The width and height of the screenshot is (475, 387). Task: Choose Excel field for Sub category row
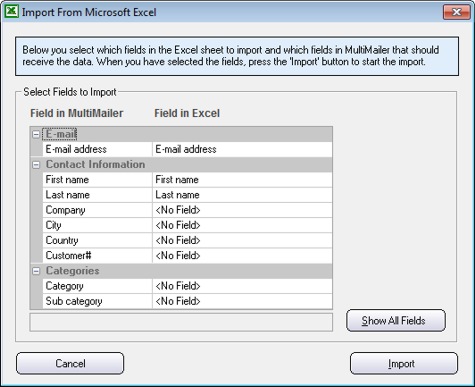[242, 301]
